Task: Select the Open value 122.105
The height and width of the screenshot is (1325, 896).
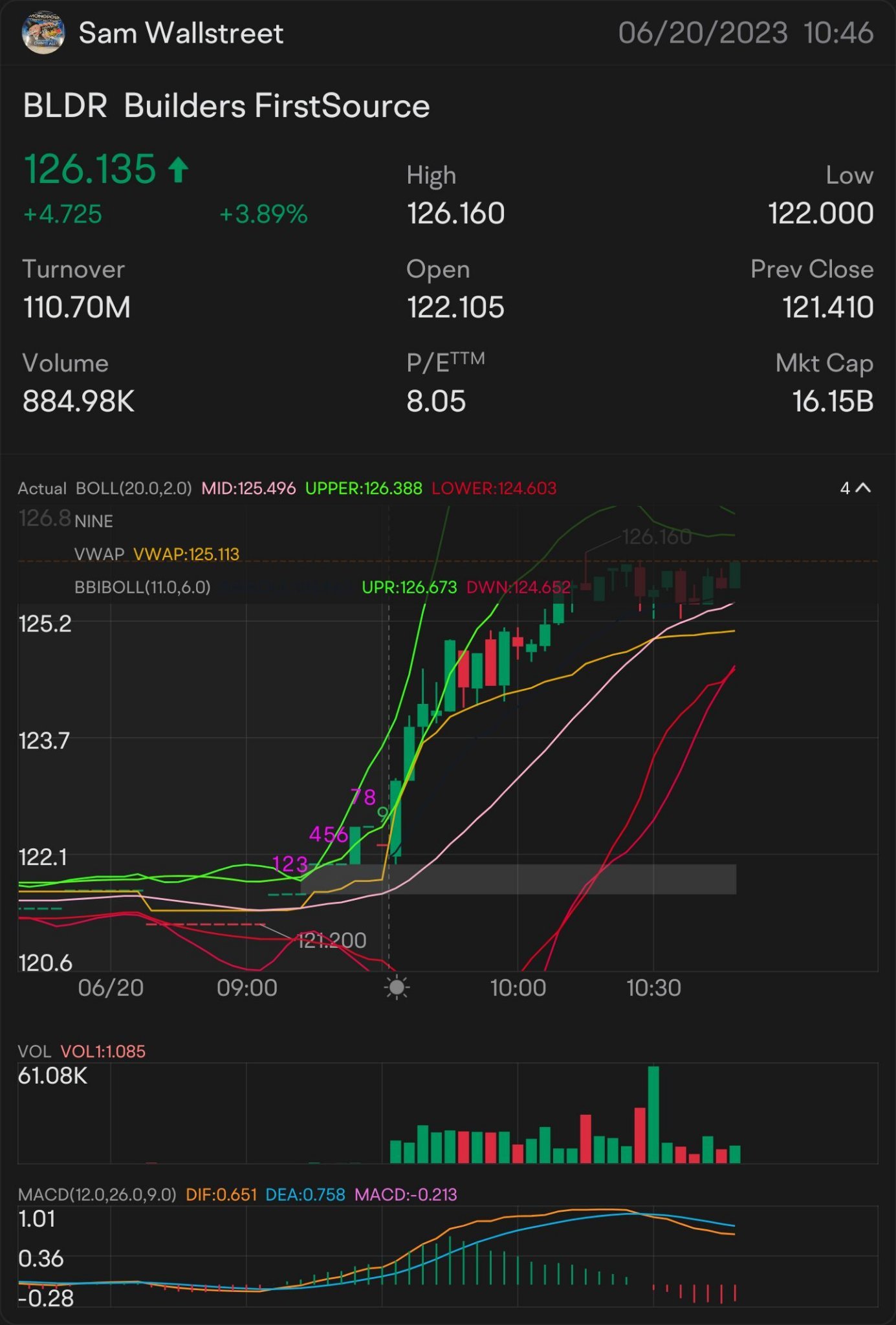Action: (x=455, y=307)
